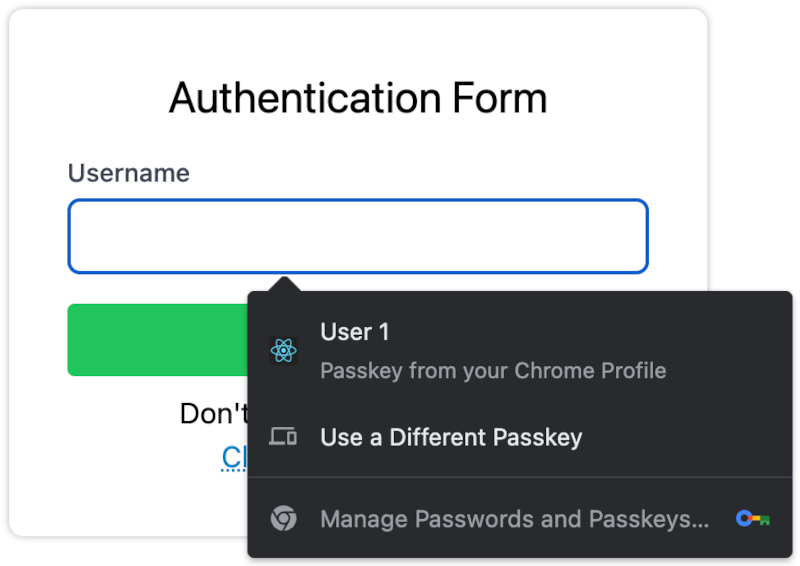
Task: Click the "Don't" text under the green button
Action: click(x=214, y=413)
